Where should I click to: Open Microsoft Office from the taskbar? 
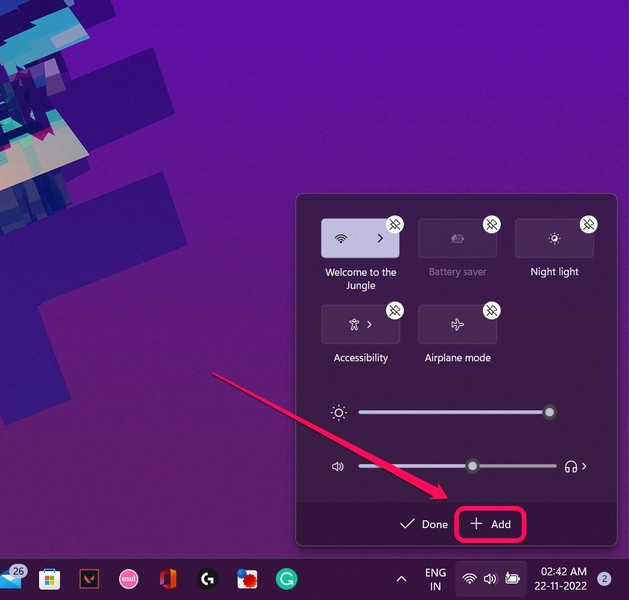168,579
